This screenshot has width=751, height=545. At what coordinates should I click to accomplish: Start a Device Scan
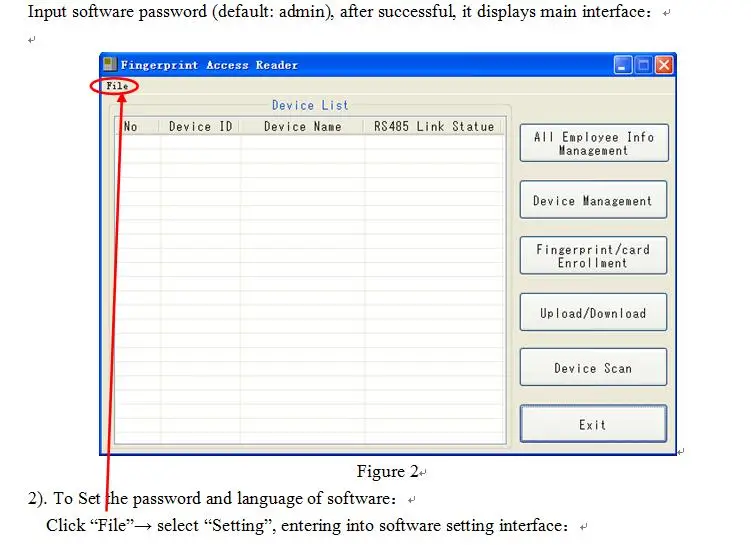[x=593, y=368]
